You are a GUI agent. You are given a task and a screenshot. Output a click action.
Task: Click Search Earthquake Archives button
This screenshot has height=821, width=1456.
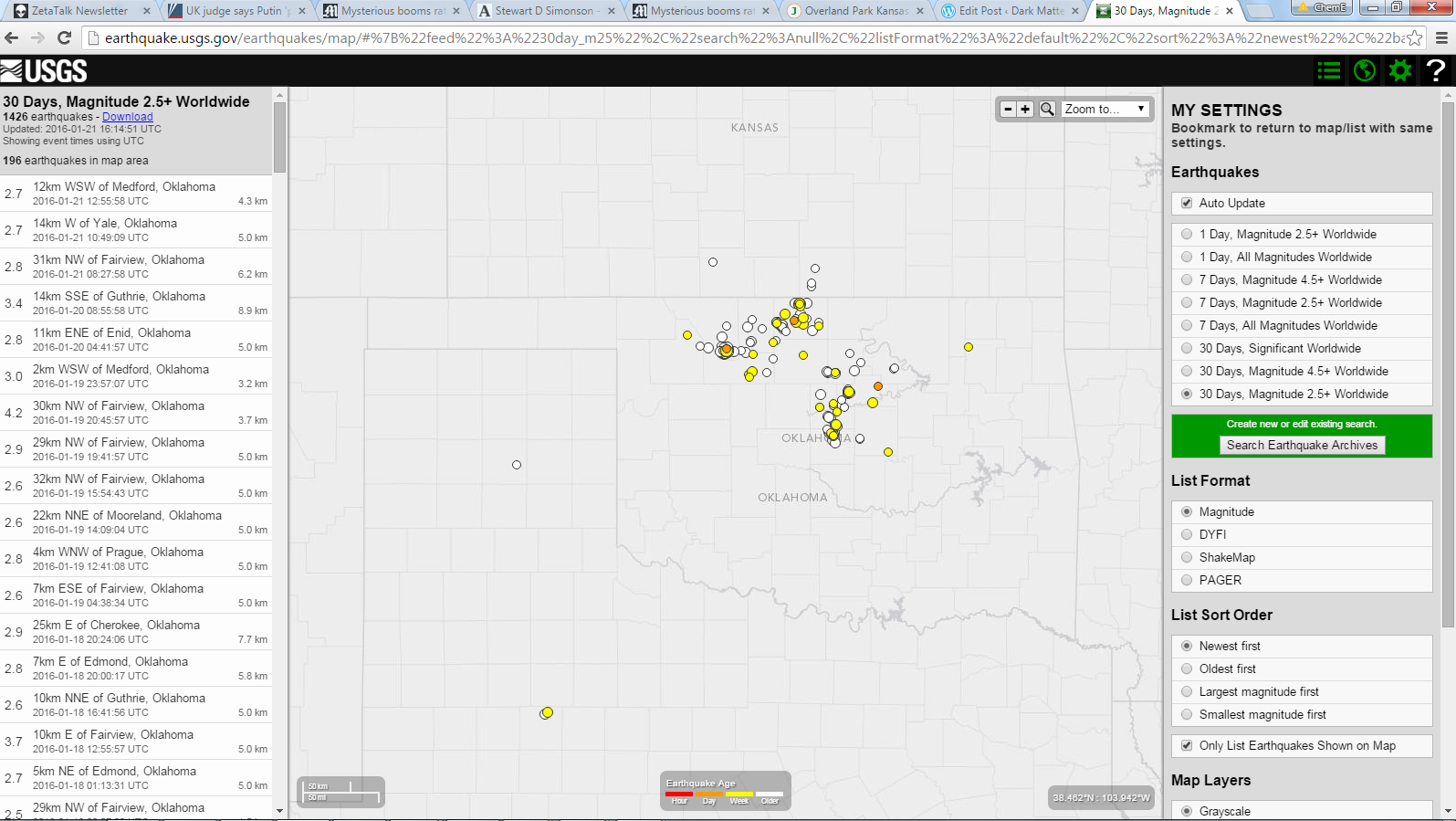[1302, 445]
